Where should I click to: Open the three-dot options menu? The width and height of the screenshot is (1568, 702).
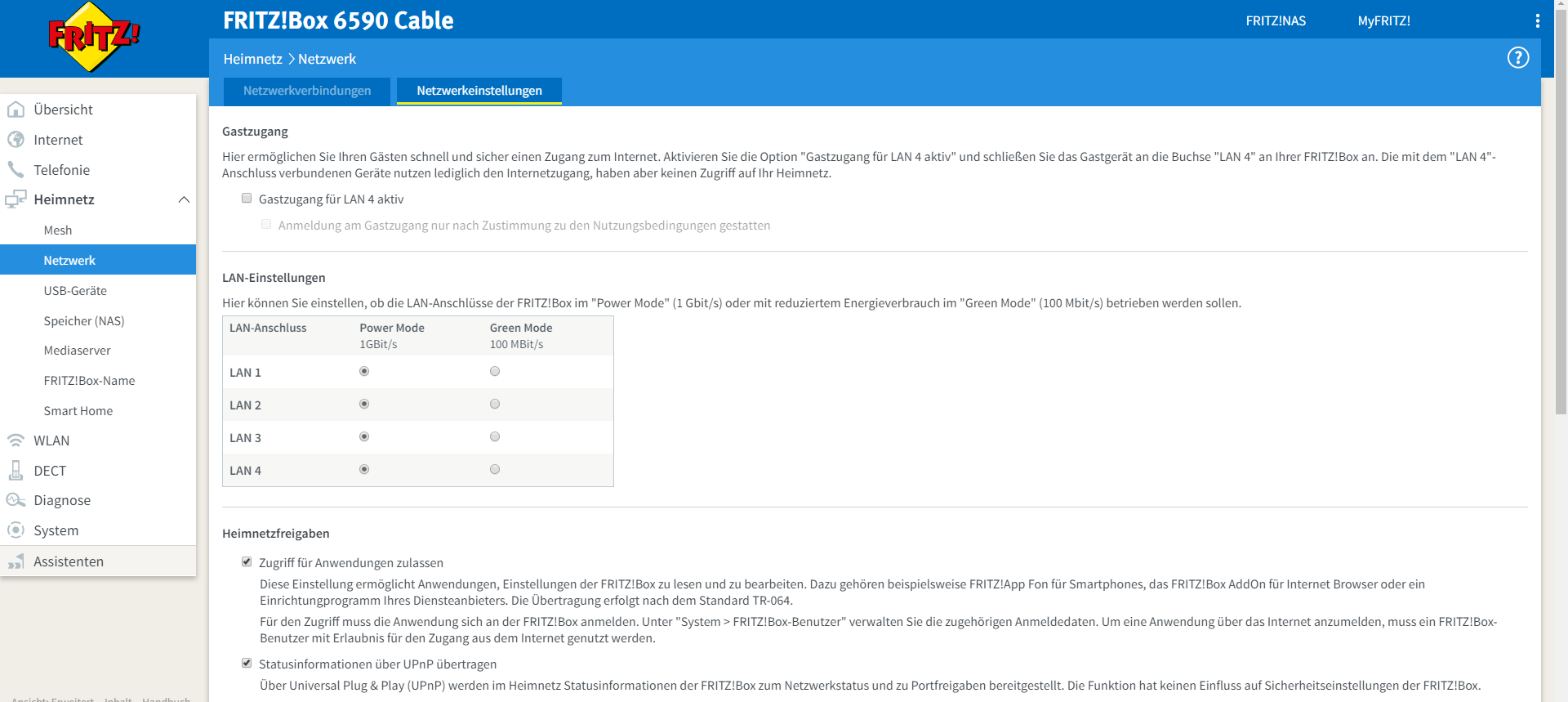coord(1537,21)
